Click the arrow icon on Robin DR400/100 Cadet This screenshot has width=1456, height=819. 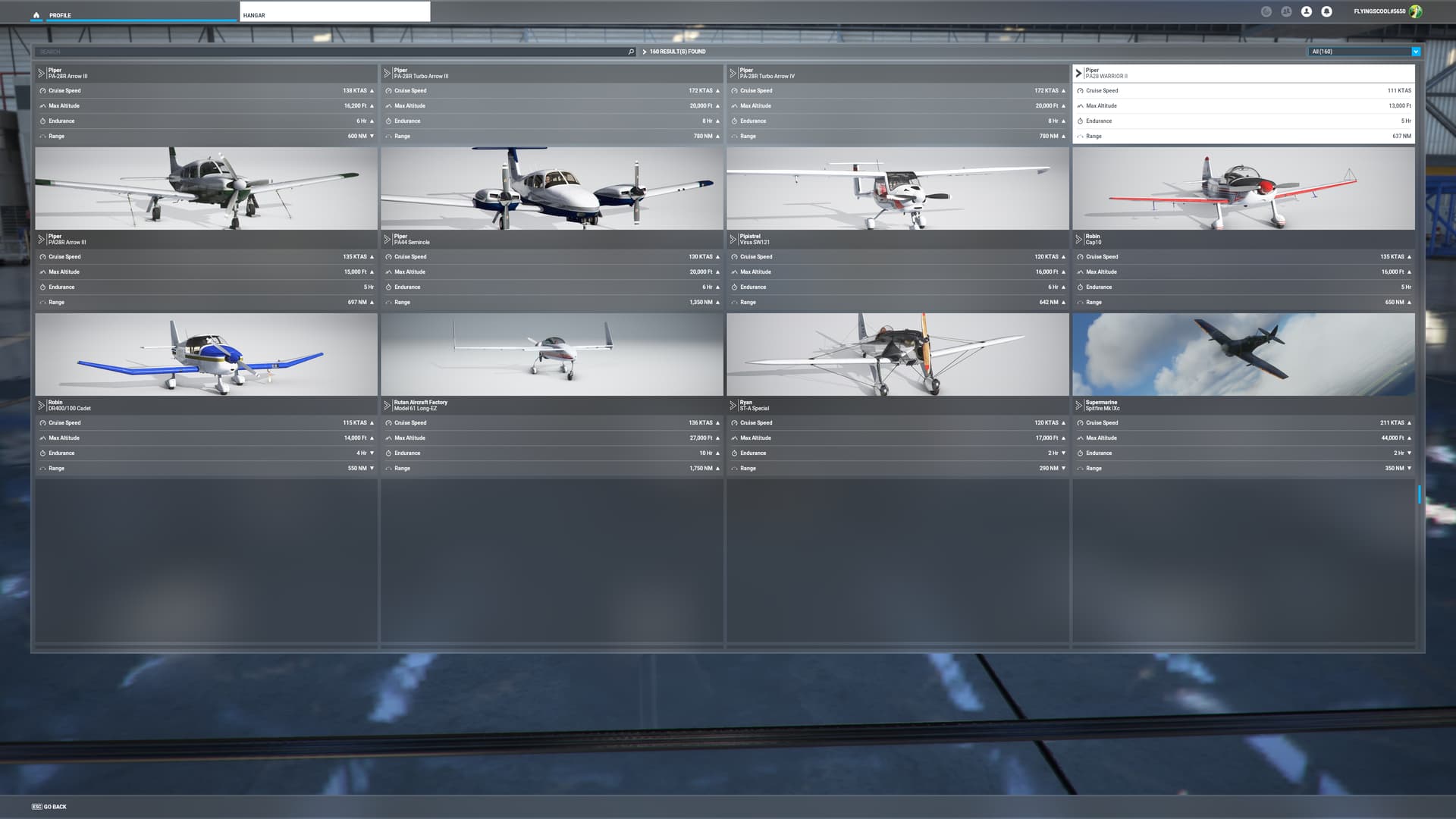pyautogui.click(x=41, y=406)
